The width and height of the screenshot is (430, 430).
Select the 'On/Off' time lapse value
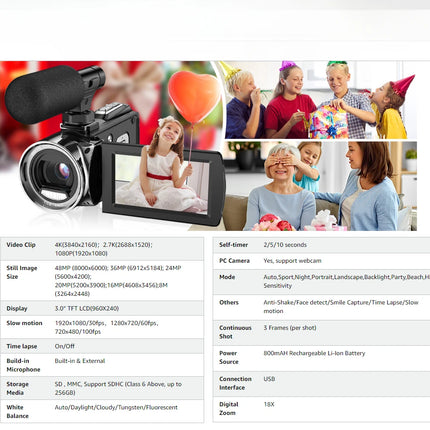pos(65,346)
